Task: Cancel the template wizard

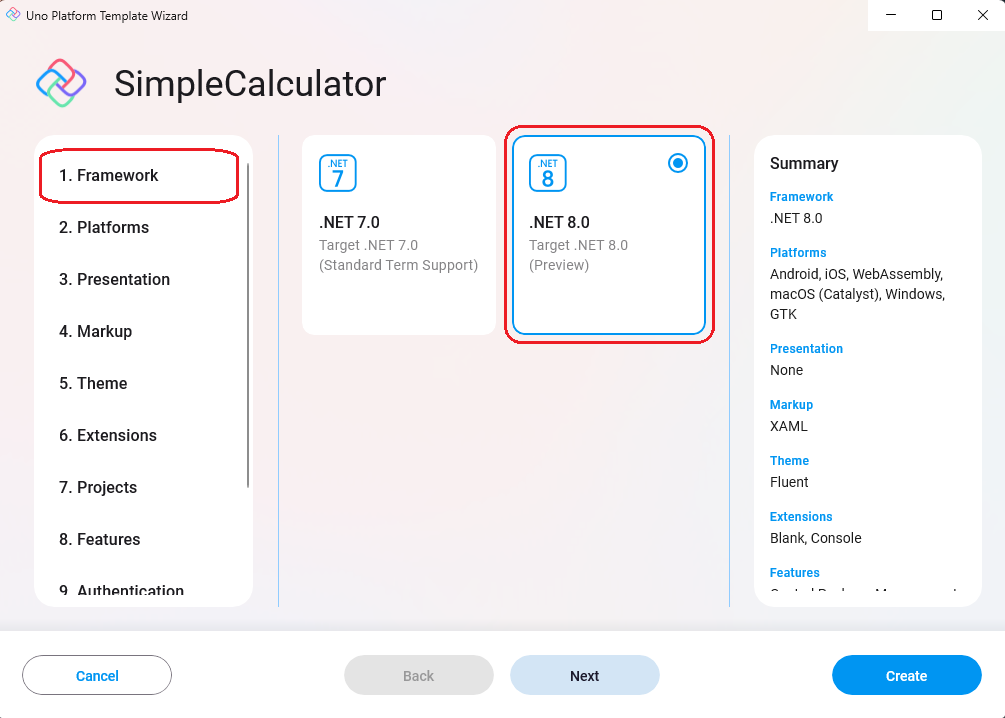Action: (96, 675)
